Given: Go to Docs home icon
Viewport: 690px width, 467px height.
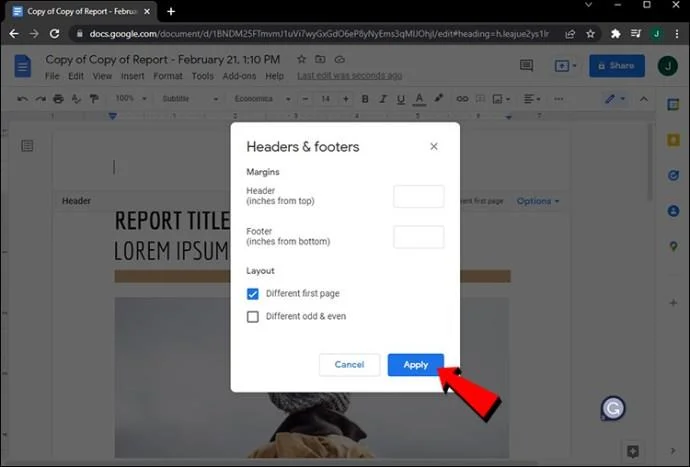Looking at the screenshot, I should pos(23,66).
